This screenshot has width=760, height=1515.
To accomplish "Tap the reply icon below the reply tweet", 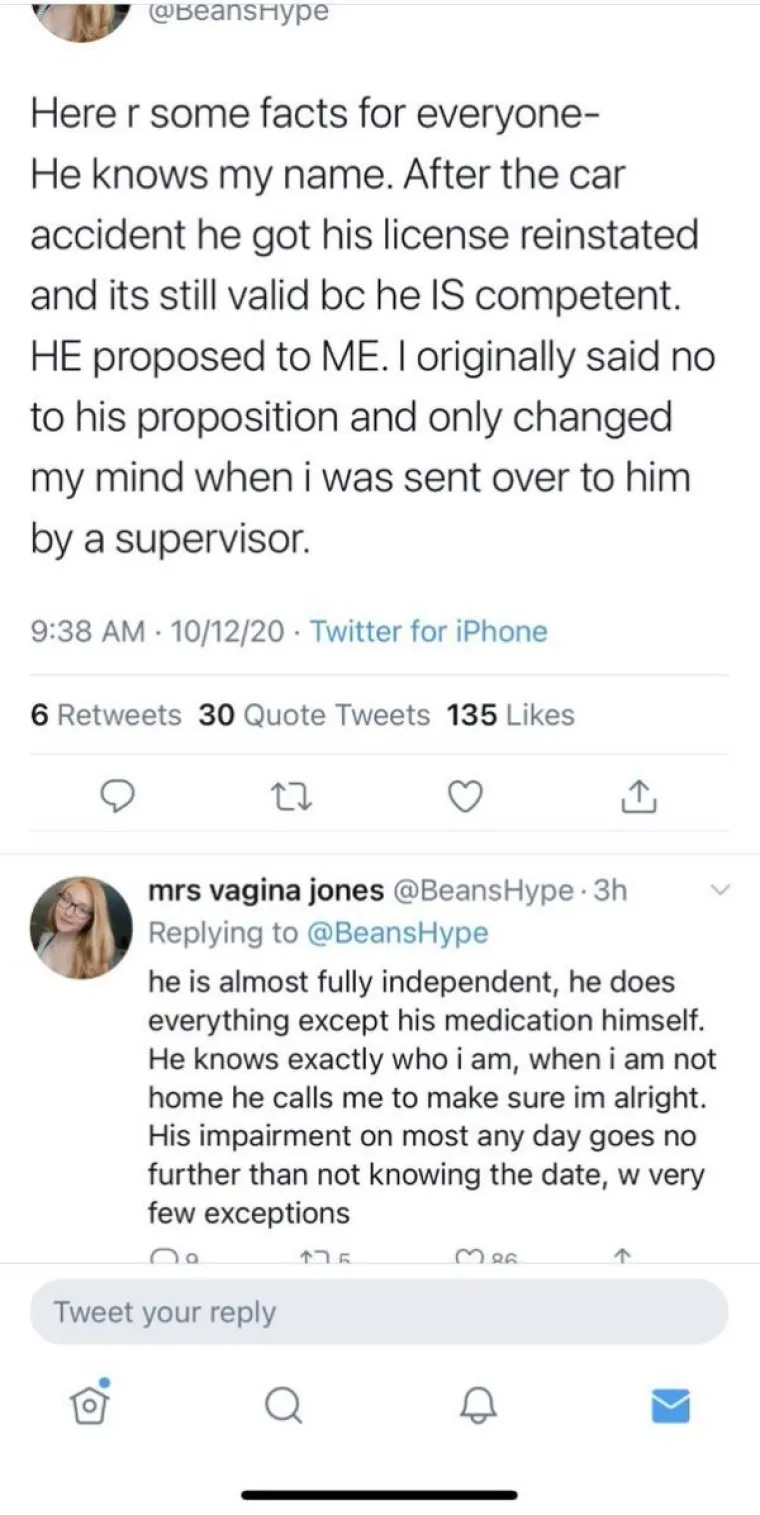I will click(161, 1256).
